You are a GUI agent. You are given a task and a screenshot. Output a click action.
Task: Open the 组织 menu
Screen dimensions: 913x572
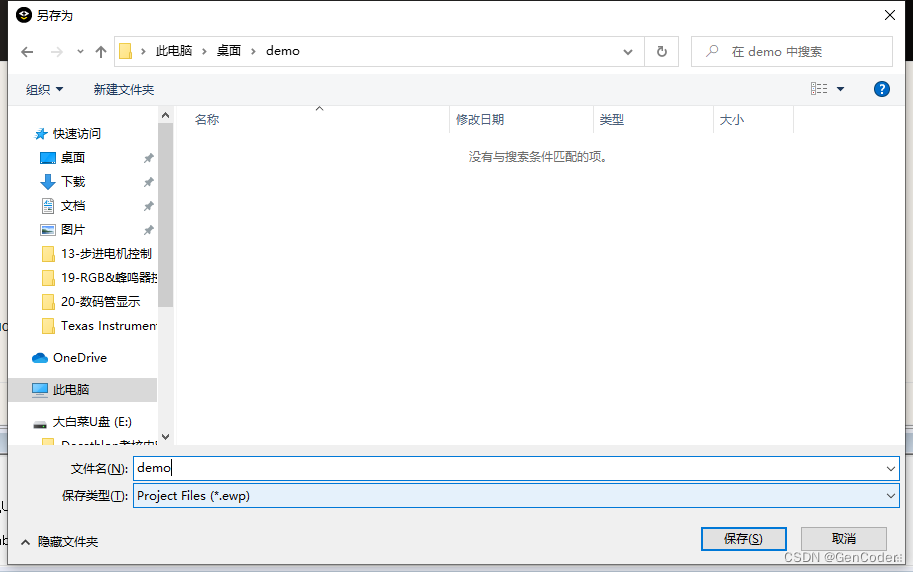click(44, 90)
